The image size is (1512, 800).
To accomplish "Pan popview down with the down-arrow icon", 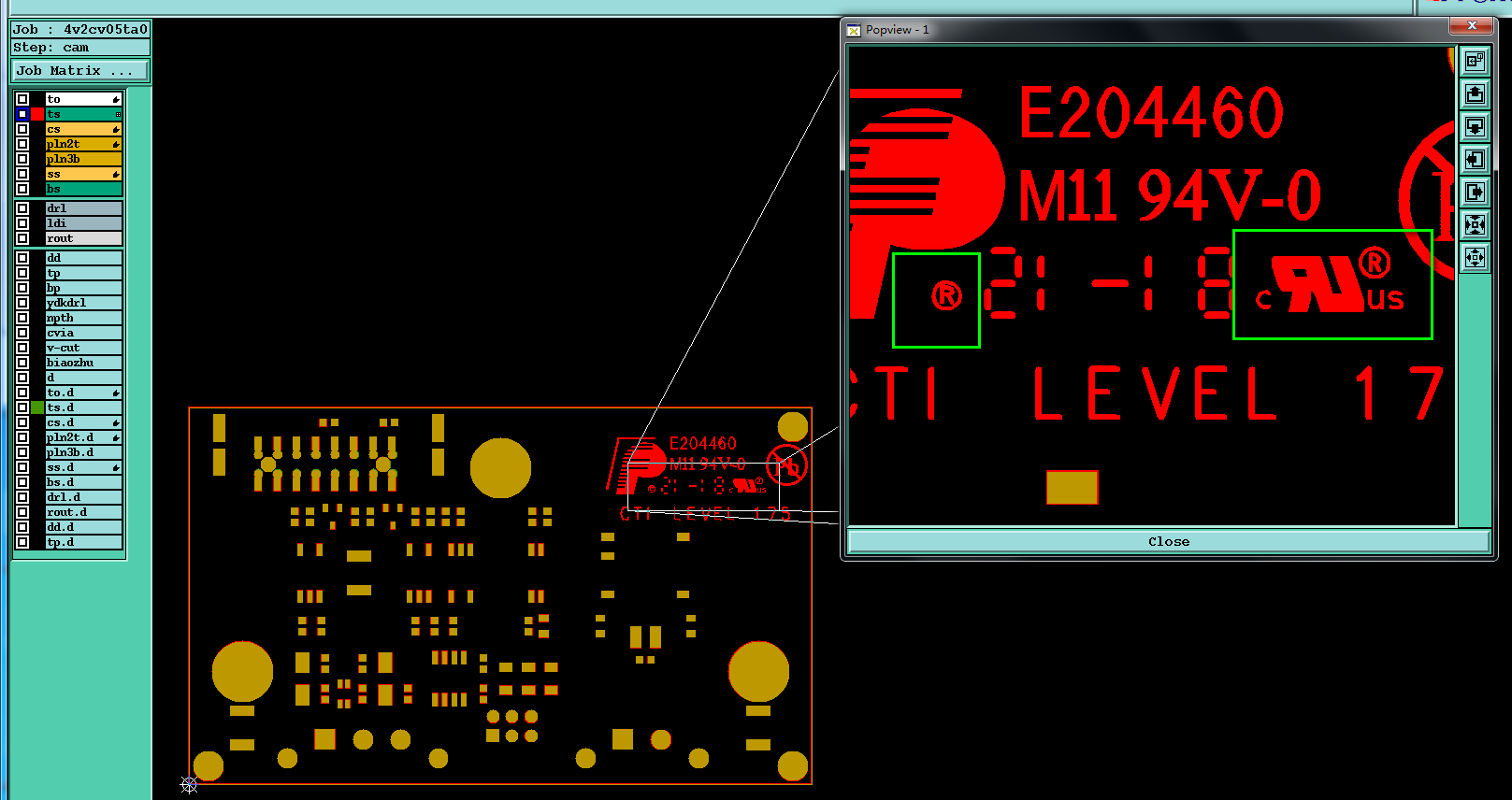I will coord(1475,127).
